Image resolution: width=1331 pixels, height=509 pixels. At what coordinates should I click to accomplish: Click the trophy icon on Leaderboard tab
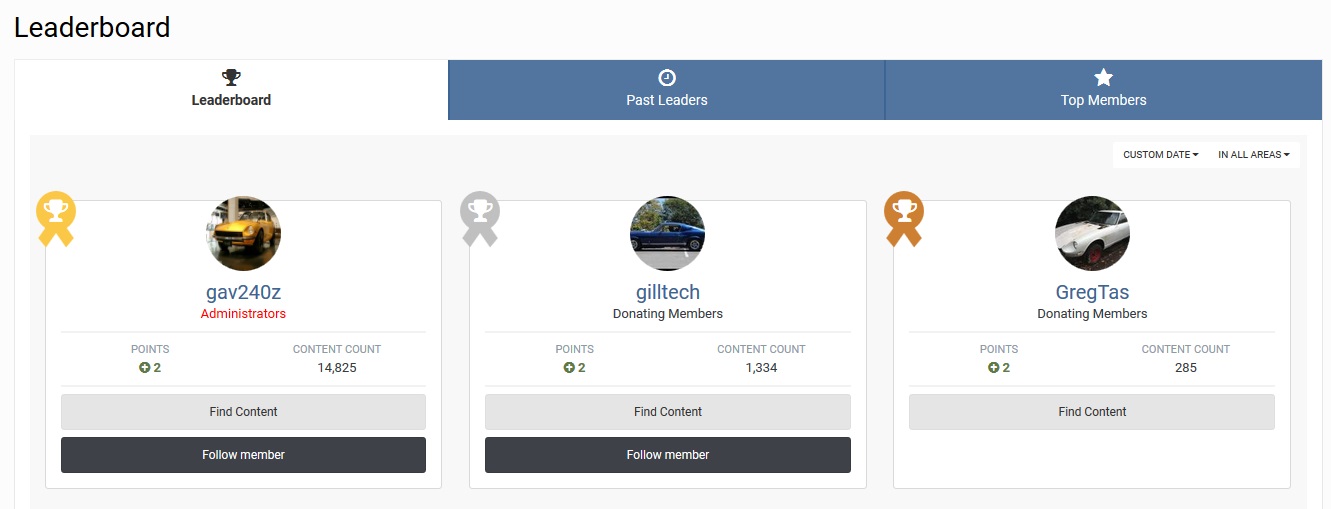click(231, 77)
